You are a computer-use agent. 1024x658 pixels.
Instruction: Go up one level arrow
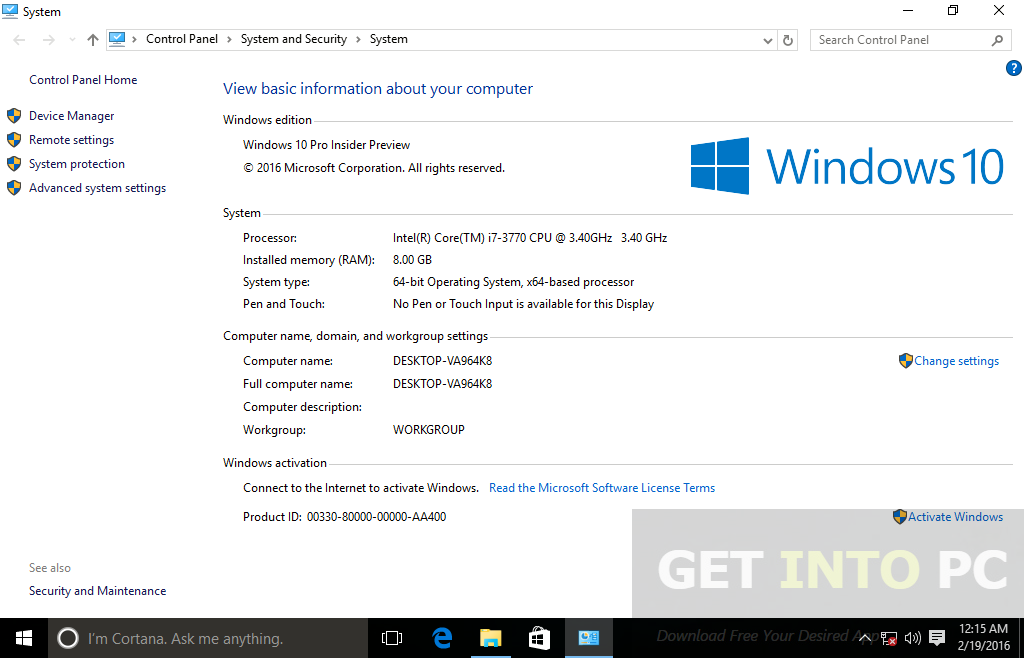(x=93, y=40)
